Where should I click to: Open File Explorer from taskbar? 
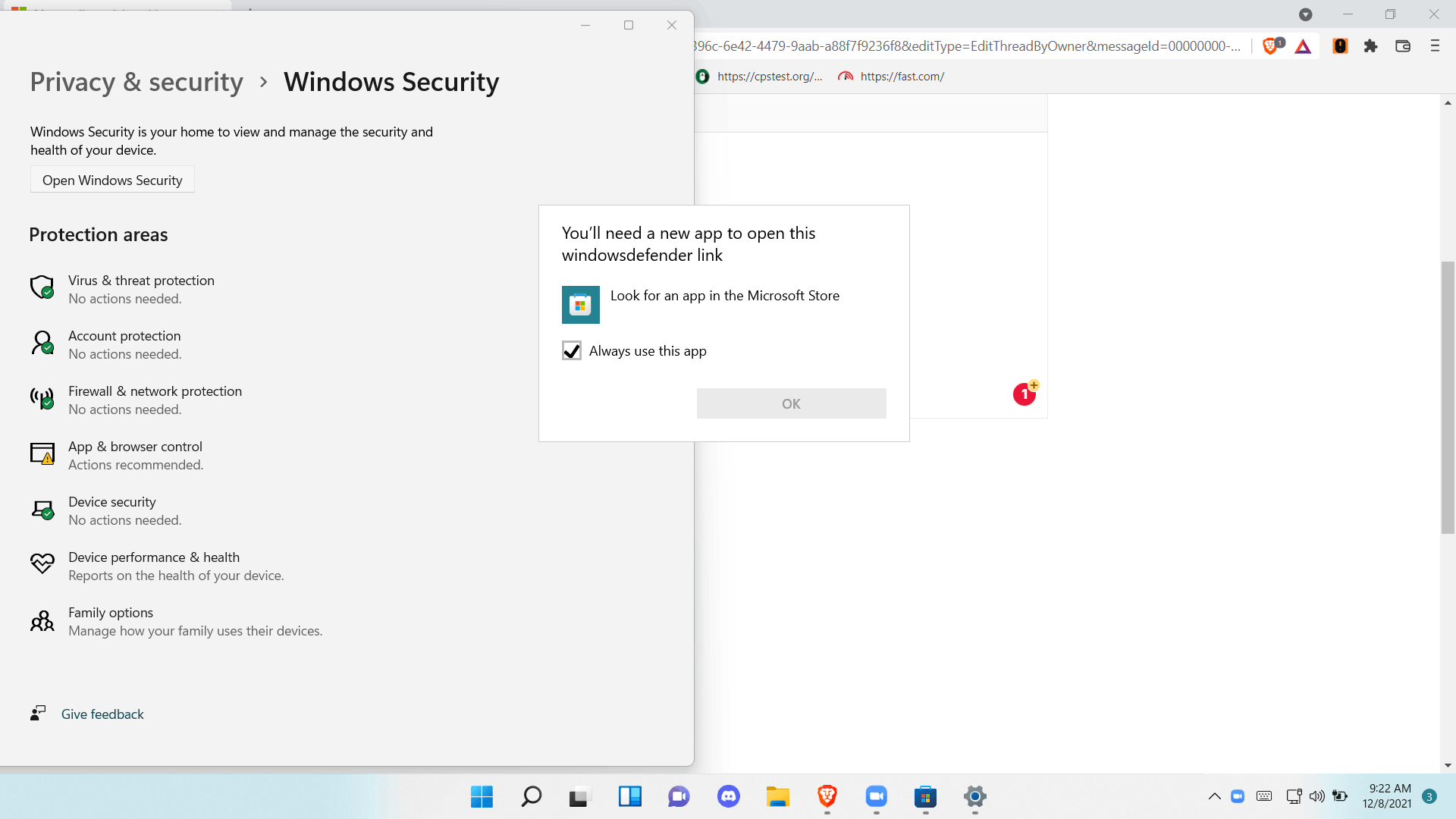click(x=777, y=796)
